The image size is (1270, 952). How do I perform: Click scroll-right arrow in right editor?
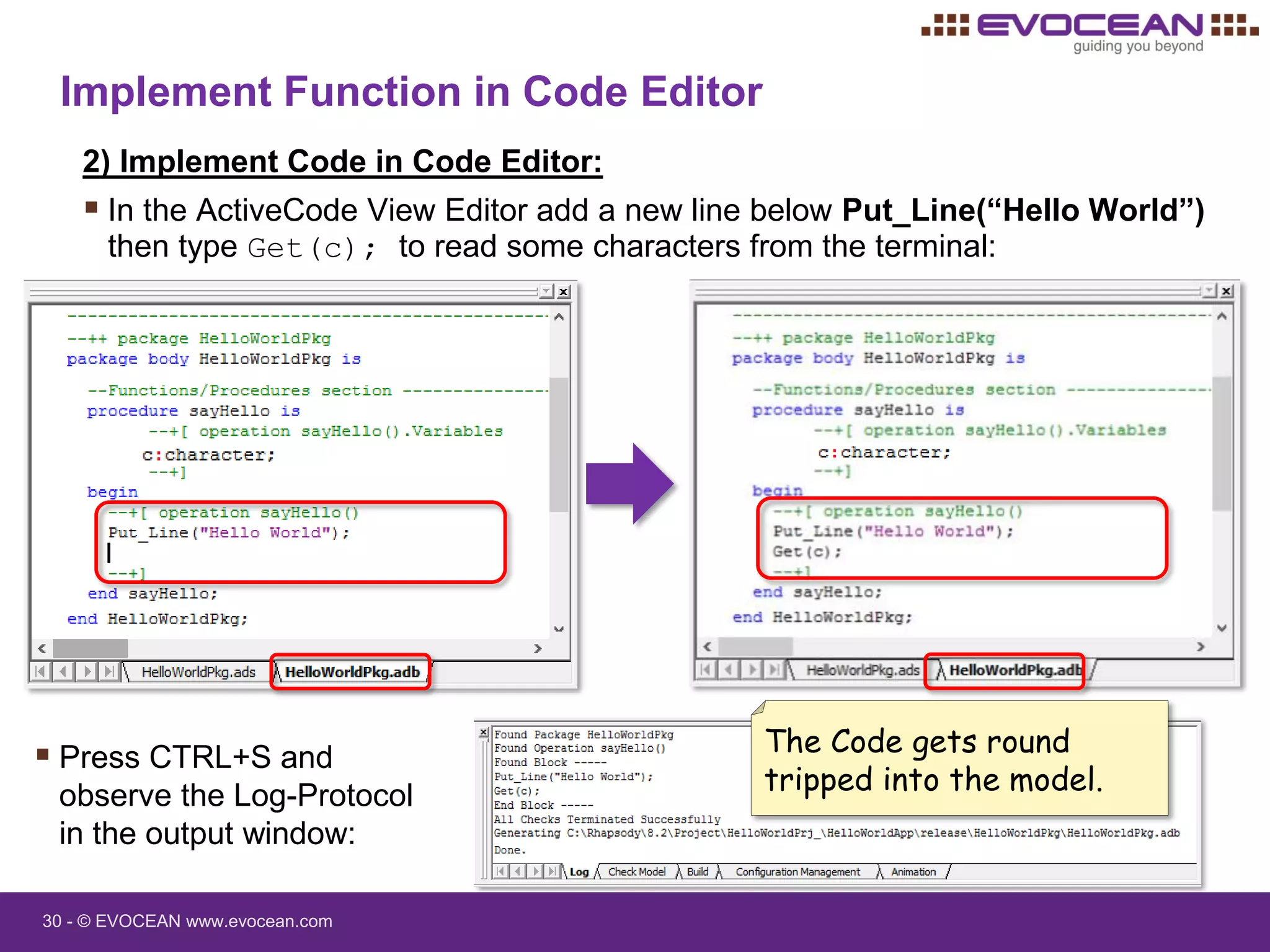point(1201,647)
